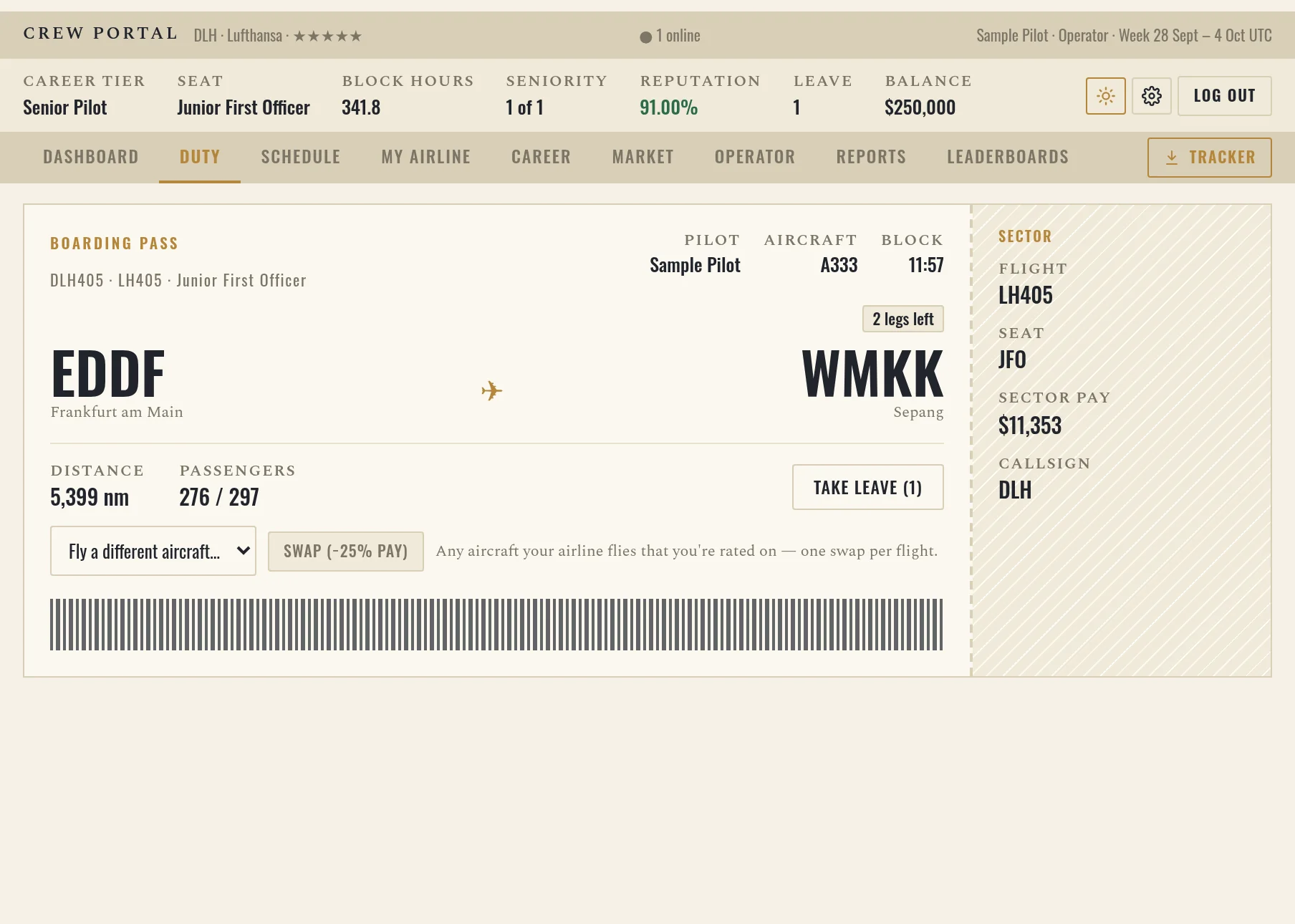Open the Career tab
This screenshot has width=1295, height=924.
click(541, 157)
